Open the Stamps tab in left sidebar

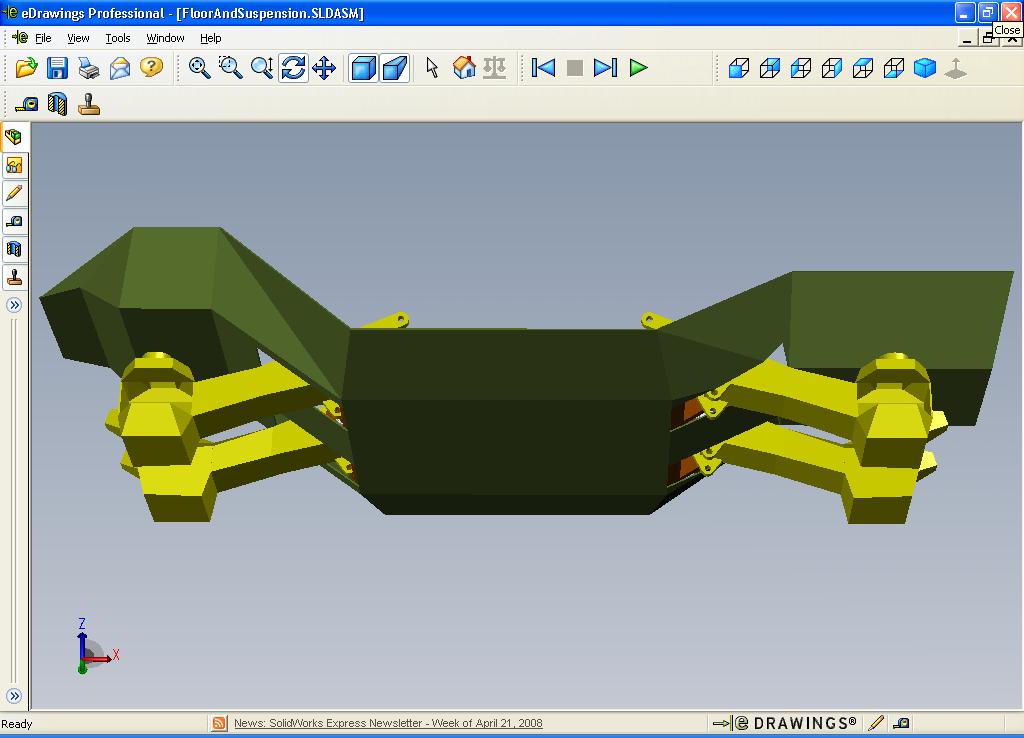(14, 278)
